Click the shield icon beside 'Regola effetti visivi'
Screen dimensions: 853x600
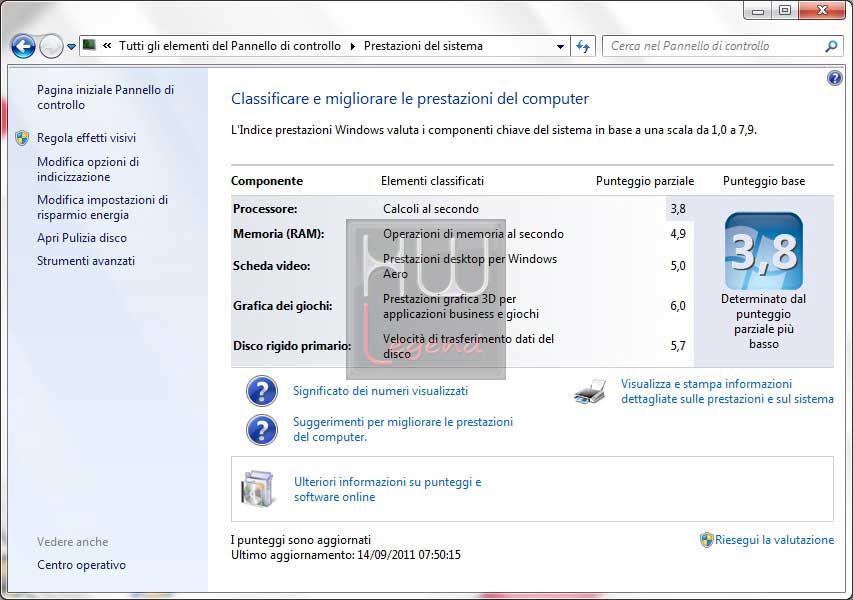click(22, 138)
